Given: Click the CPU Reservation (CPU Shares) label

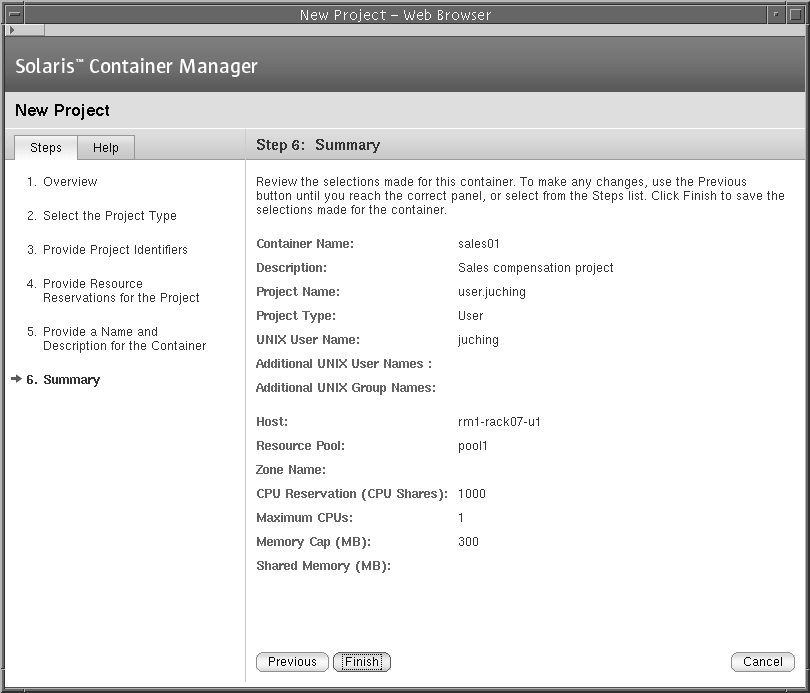Looking at the screenshot, I should point(352,494).
